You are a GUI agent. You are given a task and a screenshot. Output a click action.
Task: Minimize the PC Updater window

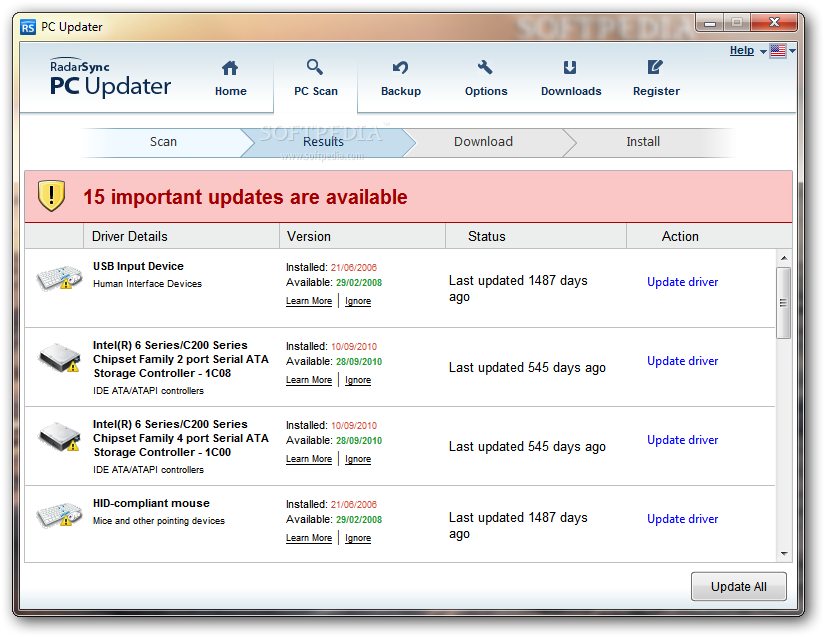click(710, 23)
